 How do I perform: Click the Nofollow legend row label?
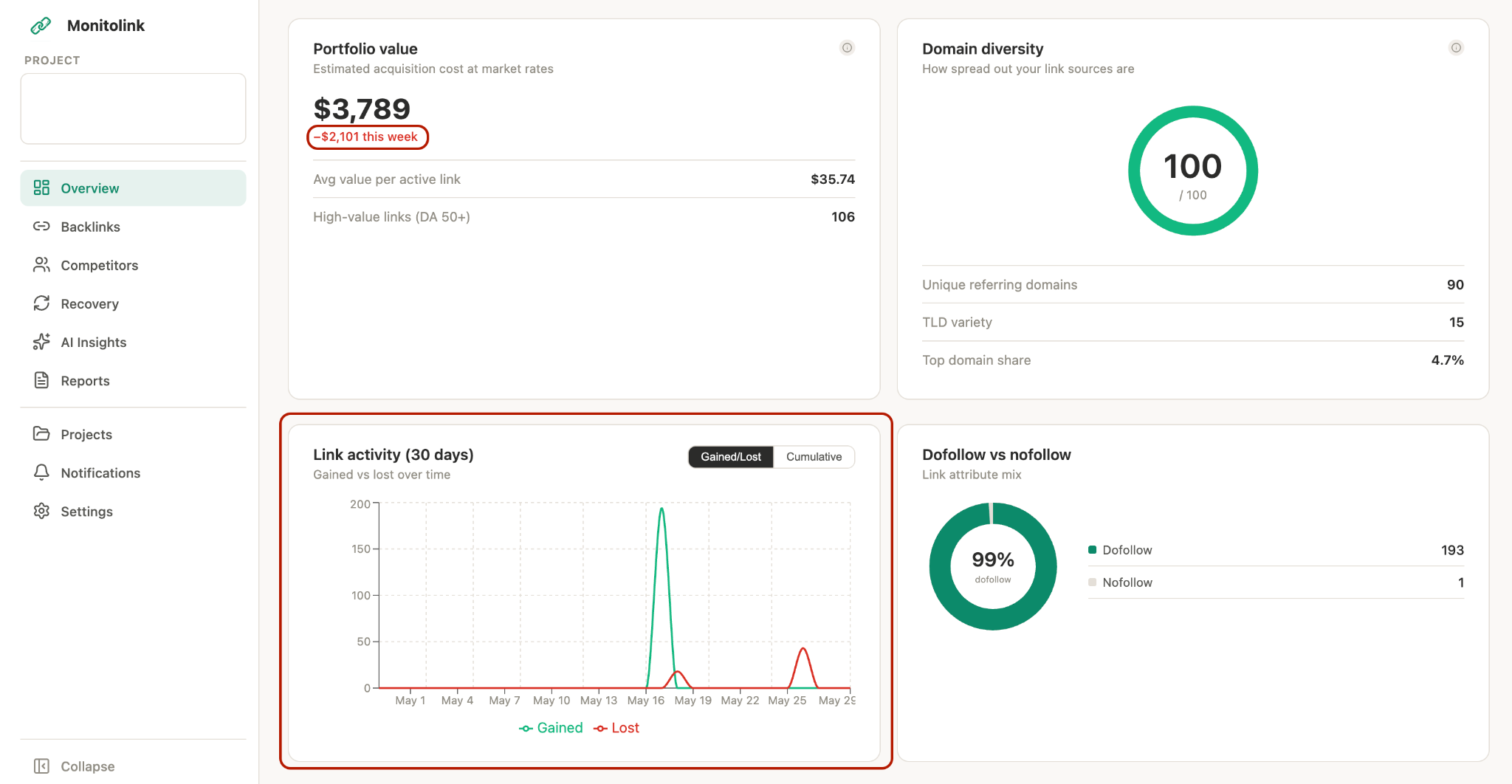[1127, 582]
